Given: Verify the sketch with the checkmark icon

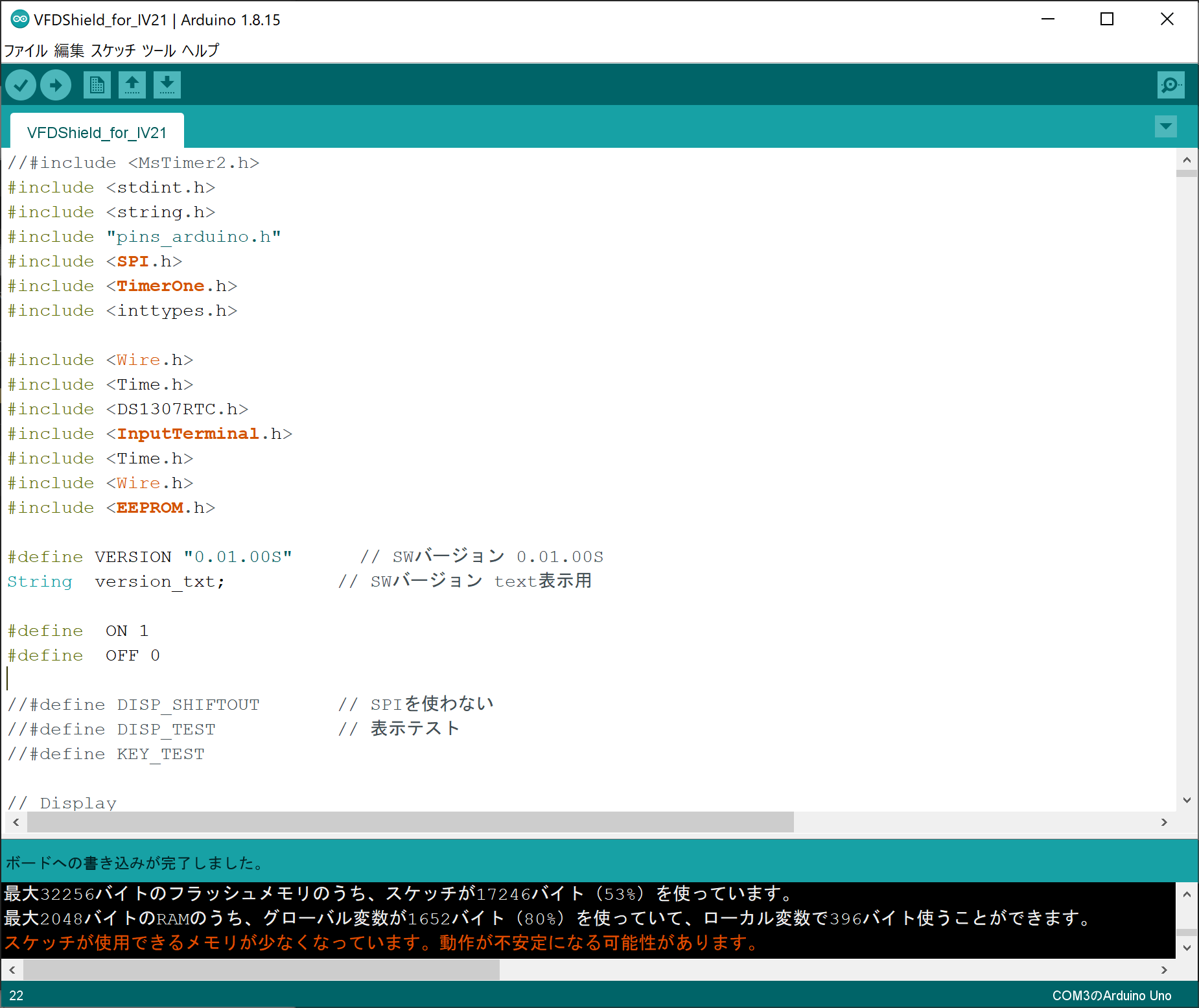Looking at the screenshot, I should tap(20, 85).
